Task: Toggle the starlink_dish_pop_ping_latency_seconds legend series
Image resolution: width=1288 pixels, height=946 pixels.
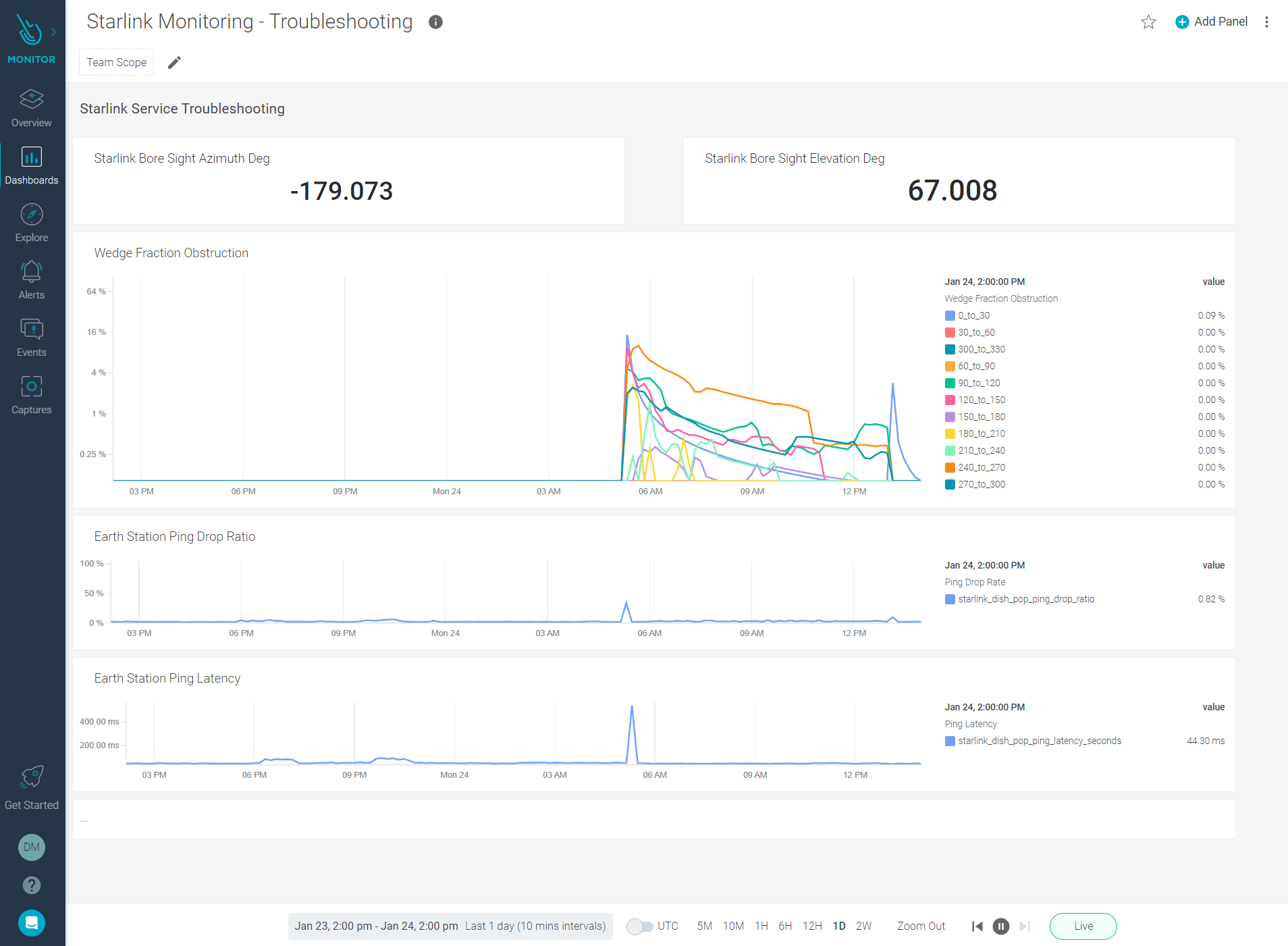Action: pos(1034,741)
